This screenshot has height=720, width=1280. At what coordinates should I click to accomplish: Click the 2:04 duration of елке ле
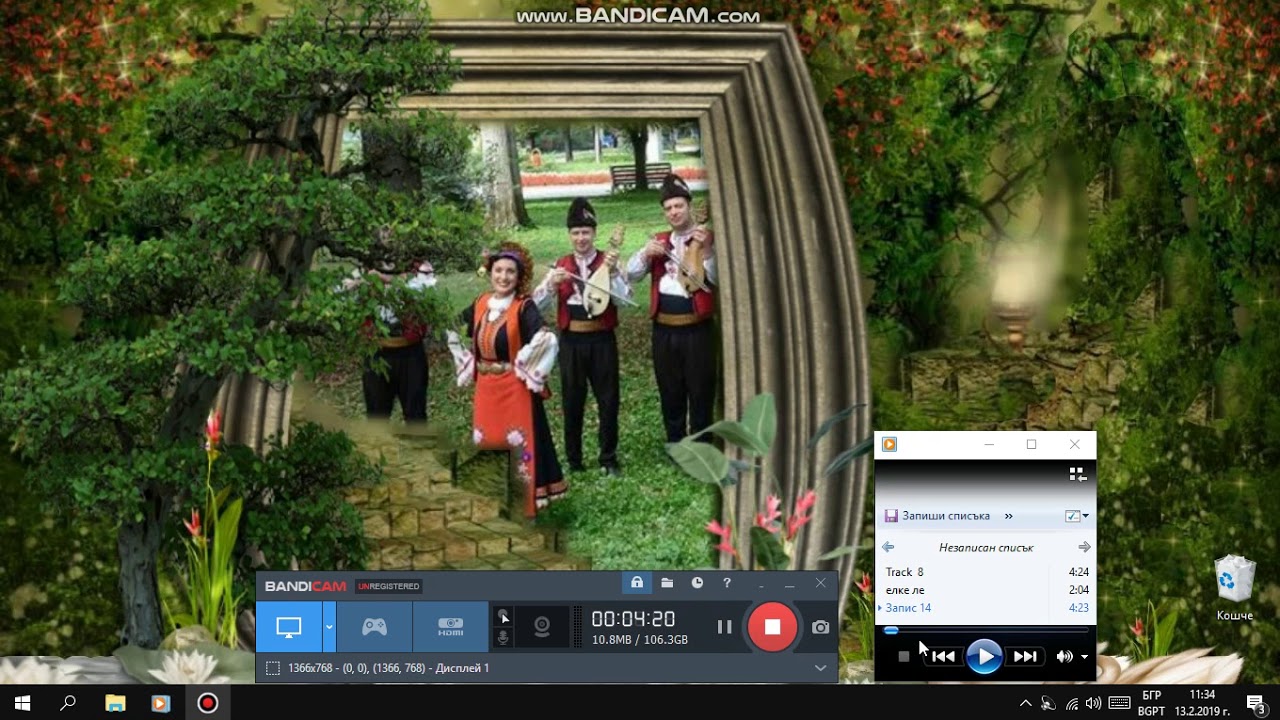(1078, 590)
